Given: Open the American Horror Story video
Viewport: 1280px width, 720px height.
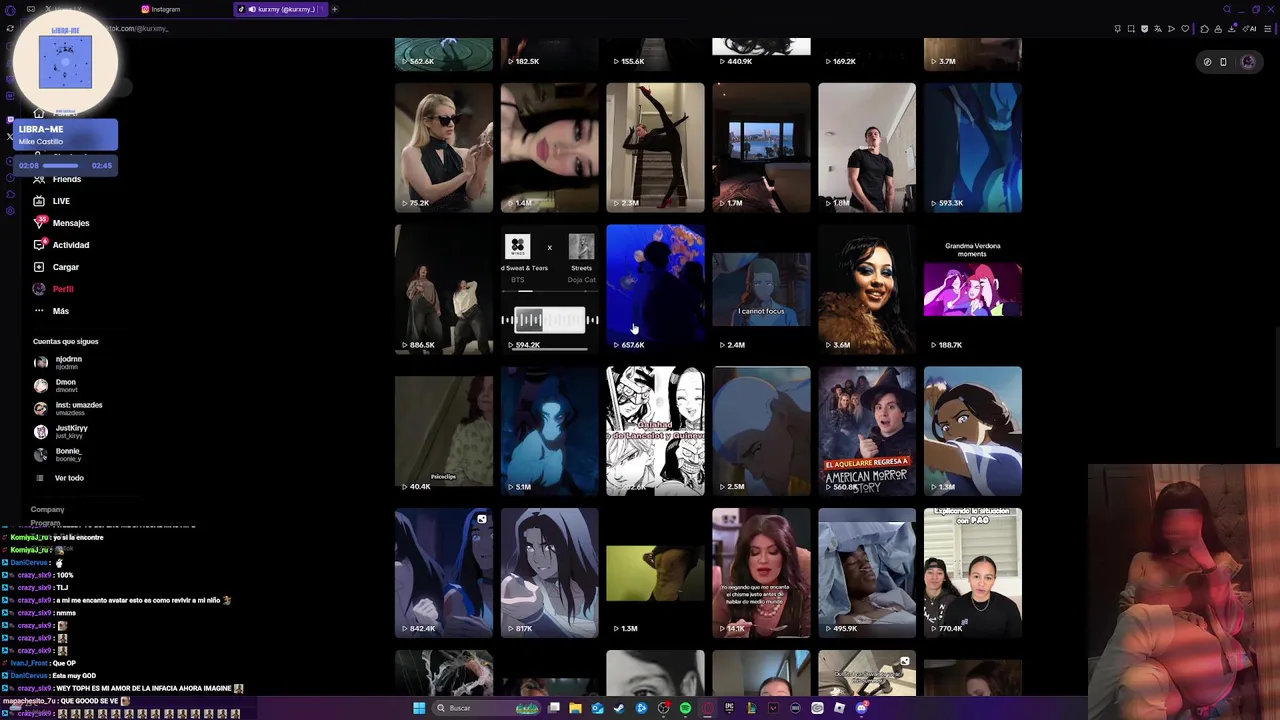Looking at the screenshot, I should [867, 431].
